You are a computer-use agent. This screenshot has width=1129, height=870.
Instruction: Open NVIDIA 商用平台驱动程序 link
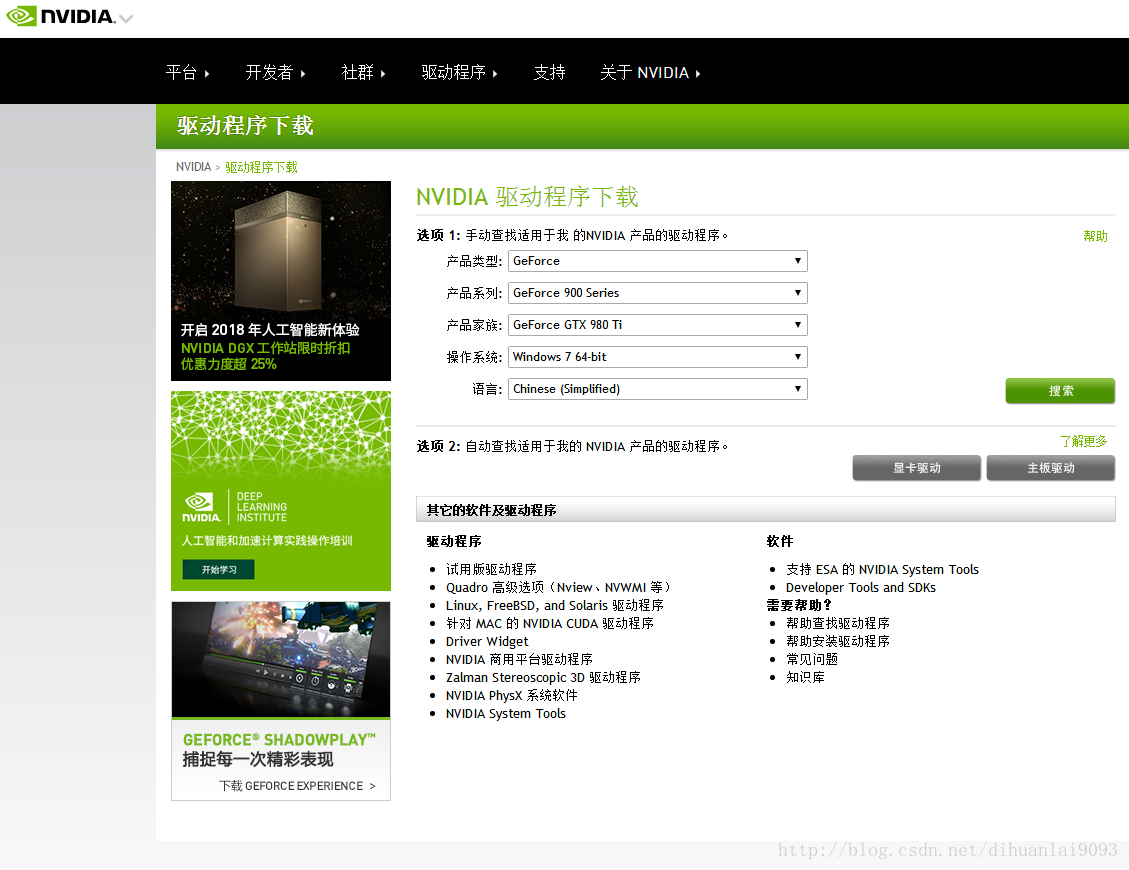(x=519, y=660)
